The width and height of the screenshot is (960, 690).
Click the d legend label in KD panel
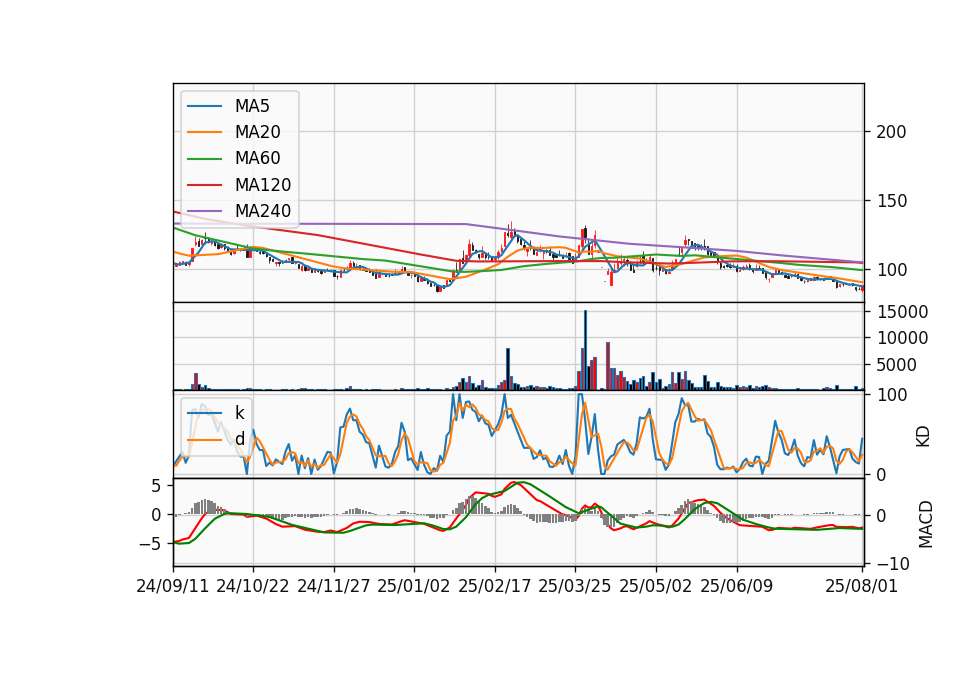point(239,438)
